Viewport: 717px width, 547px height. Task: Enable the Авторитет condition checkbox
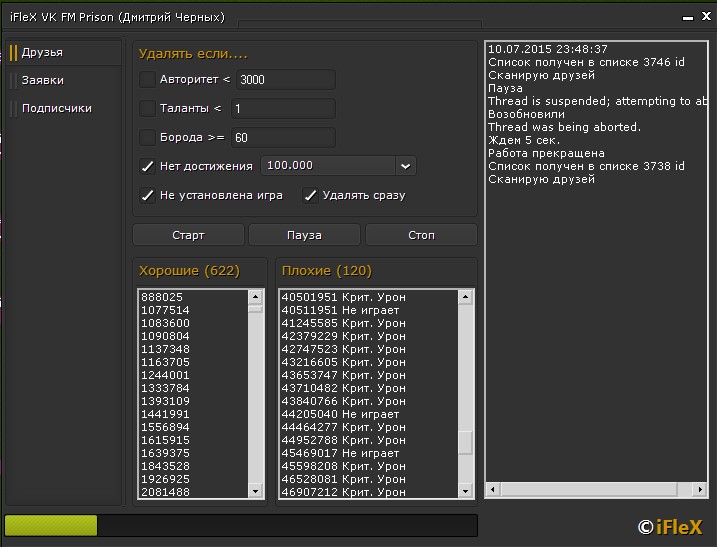[x=147, y=80]
